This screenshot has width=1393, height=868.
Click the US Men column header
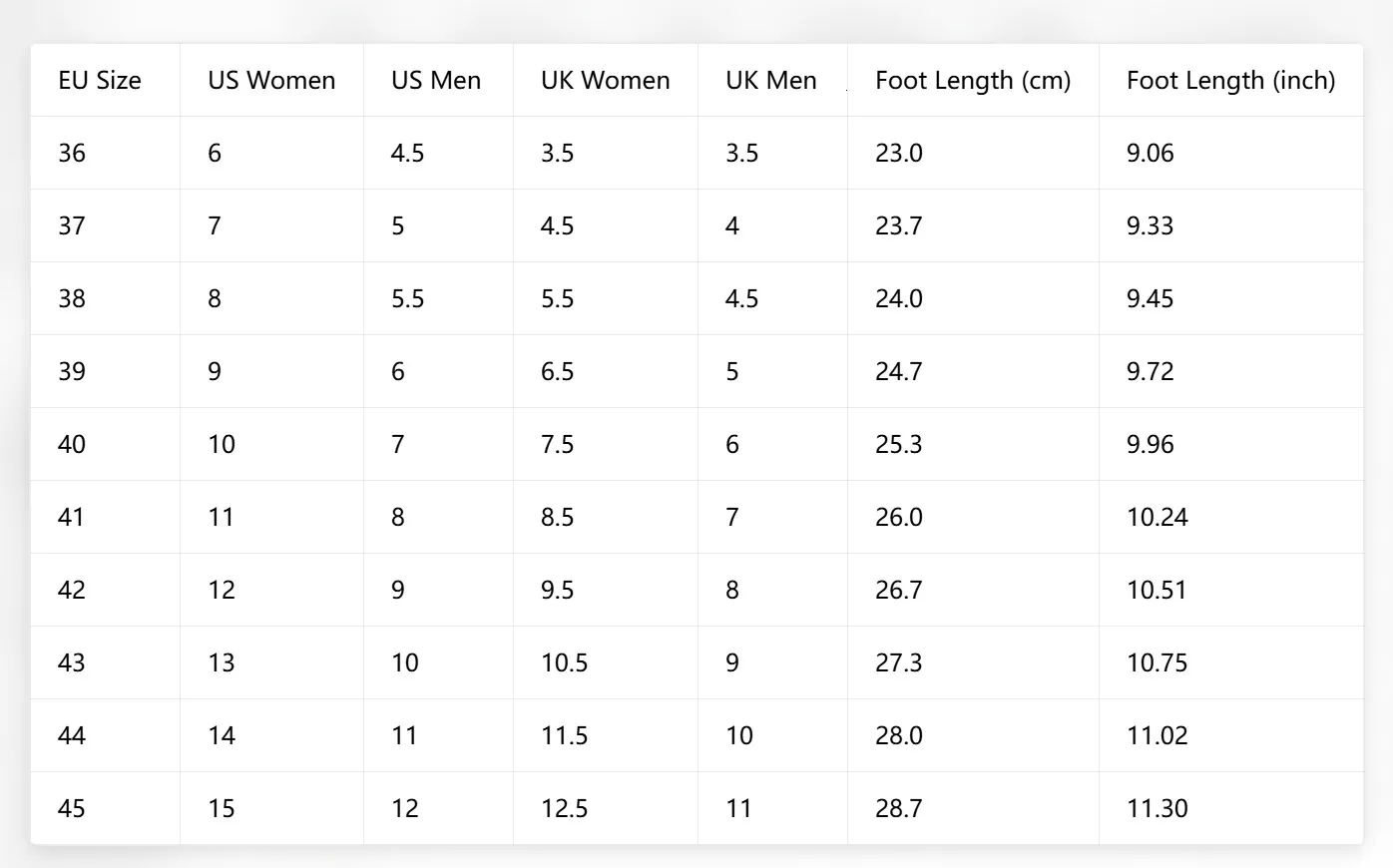[x=438, y=81]
